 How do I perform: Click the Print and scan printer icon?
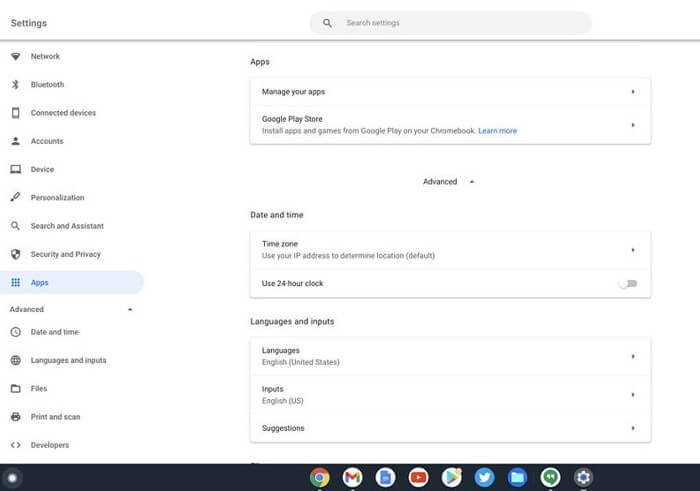tap(15, 417)
